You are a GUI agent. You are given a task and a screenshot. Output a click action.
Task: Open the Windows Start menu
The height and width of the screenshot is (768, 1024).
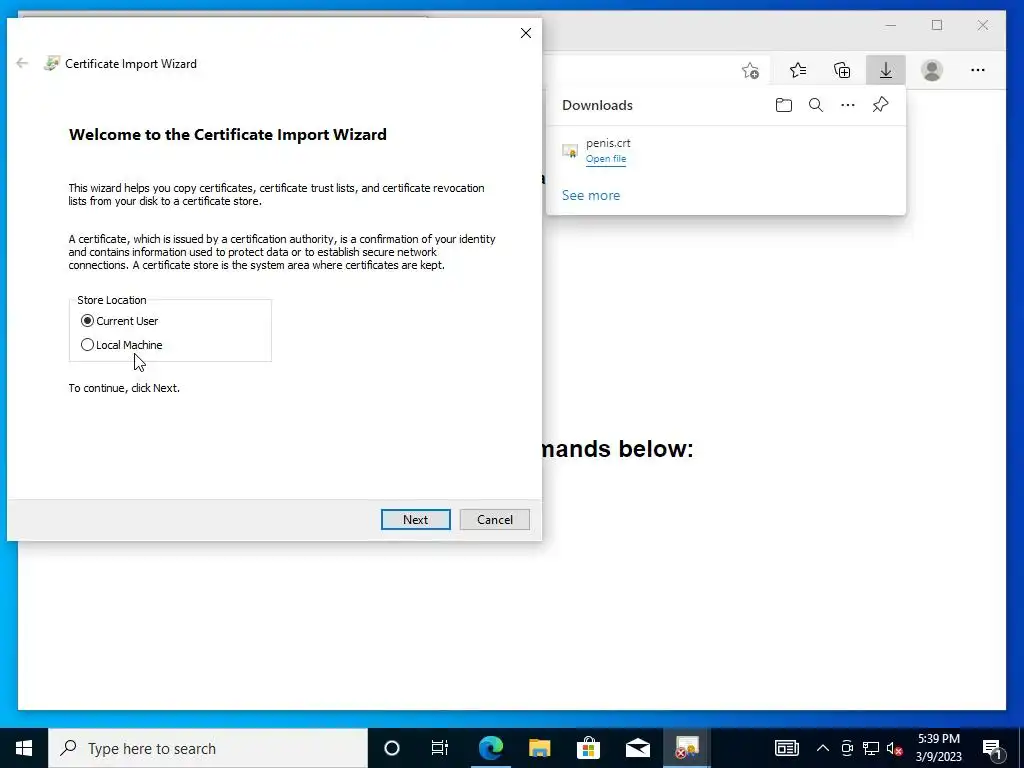pos(24,748)
